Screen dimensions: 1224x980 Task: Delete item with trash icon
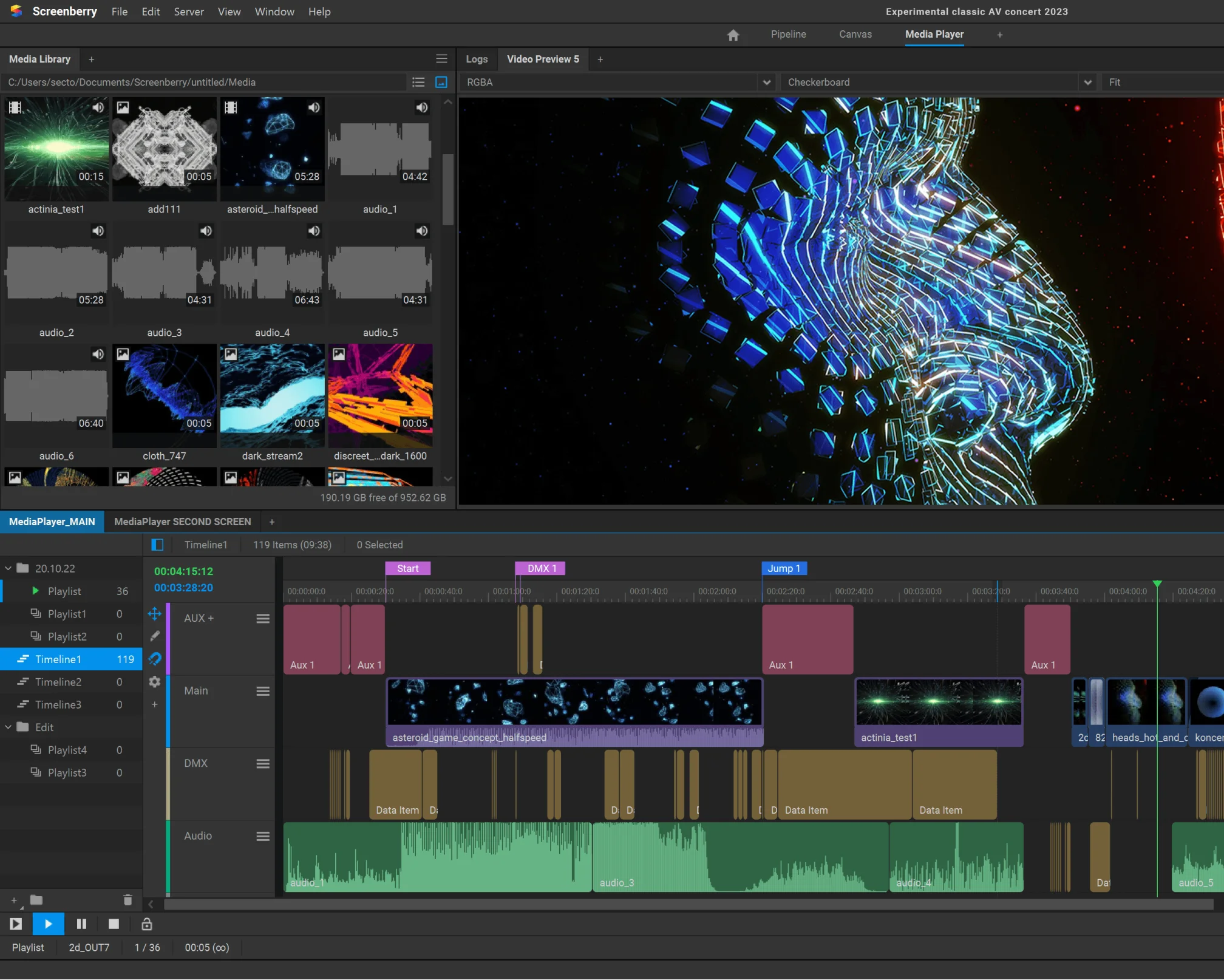point(127,900)
